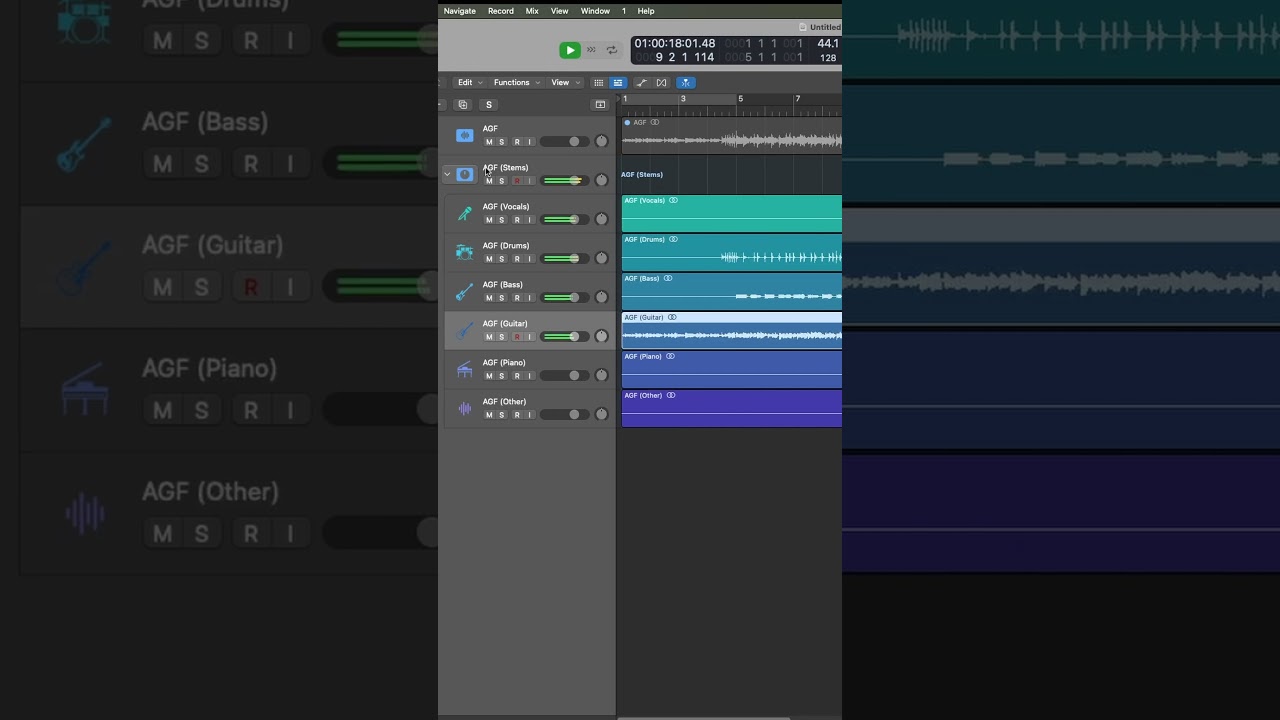Enable Cycle loop playback
1280x720 pixels.
click(612, 50)
